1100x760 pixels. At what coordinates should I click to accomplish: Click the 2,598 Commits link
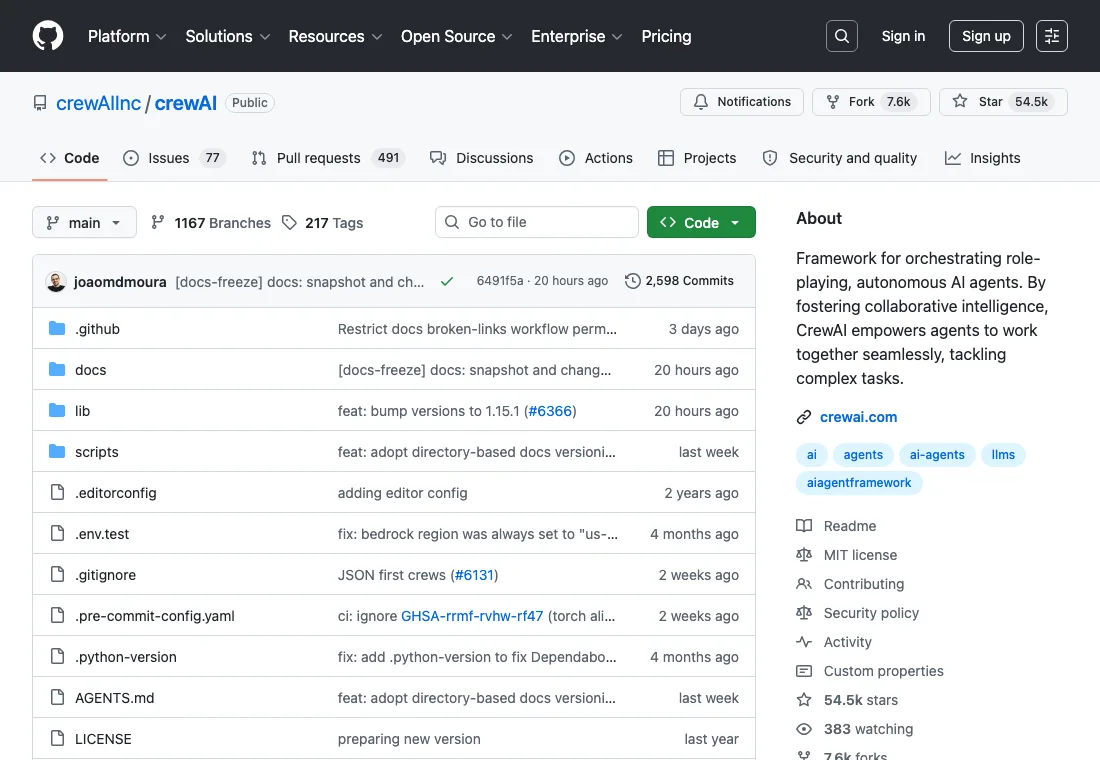coord(679,281)
